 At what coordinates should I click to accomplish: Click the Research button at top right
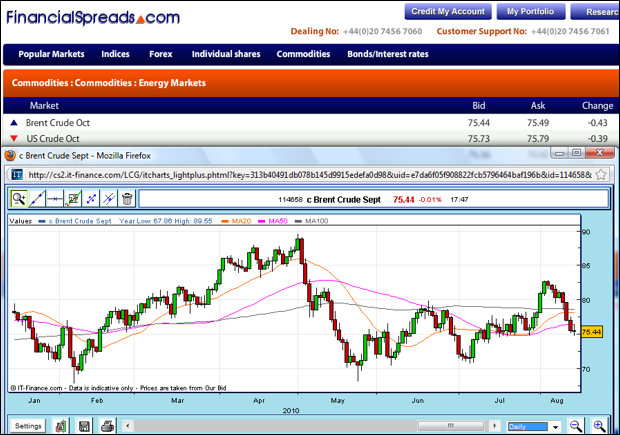(x=595, y=11)
